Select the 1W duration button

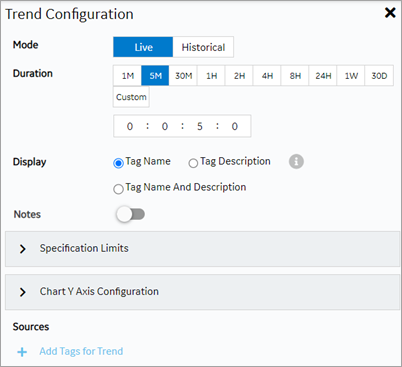[351, 76]
